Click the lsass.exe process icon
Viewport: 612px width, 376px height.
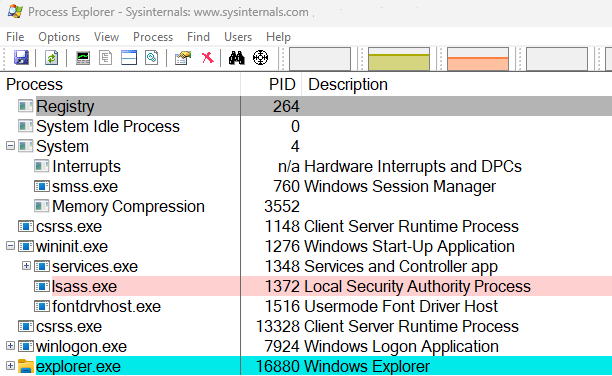41,286
